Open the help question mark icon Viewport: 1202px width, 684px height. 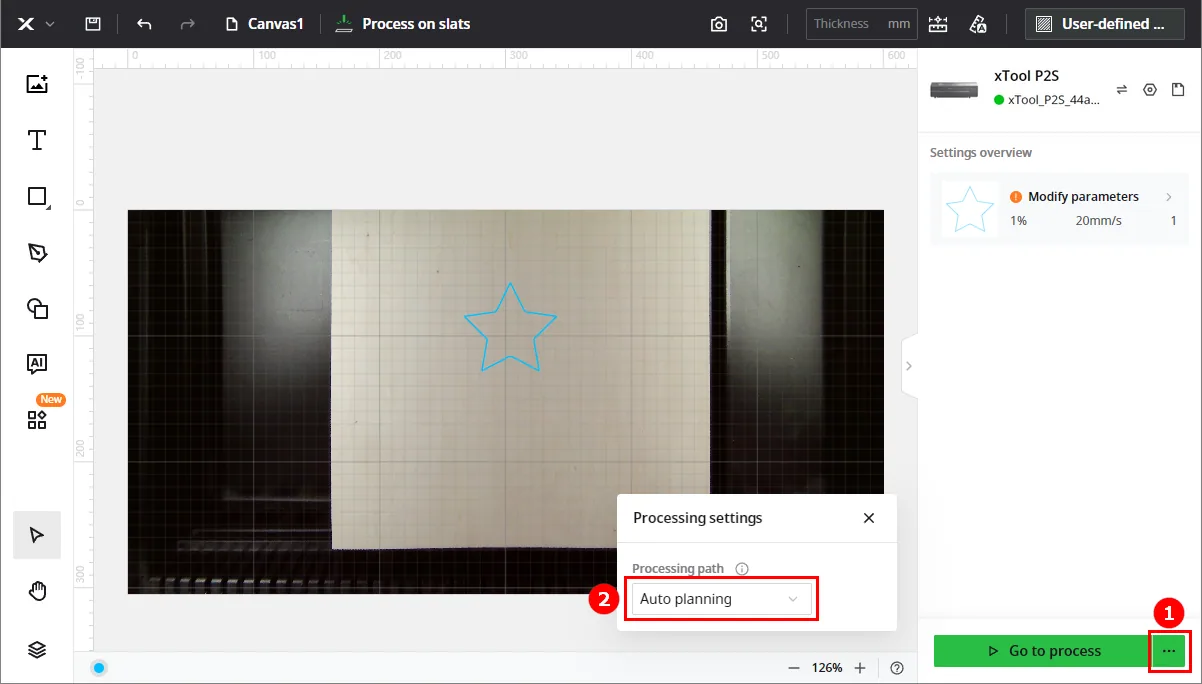[x=897, y=668]
